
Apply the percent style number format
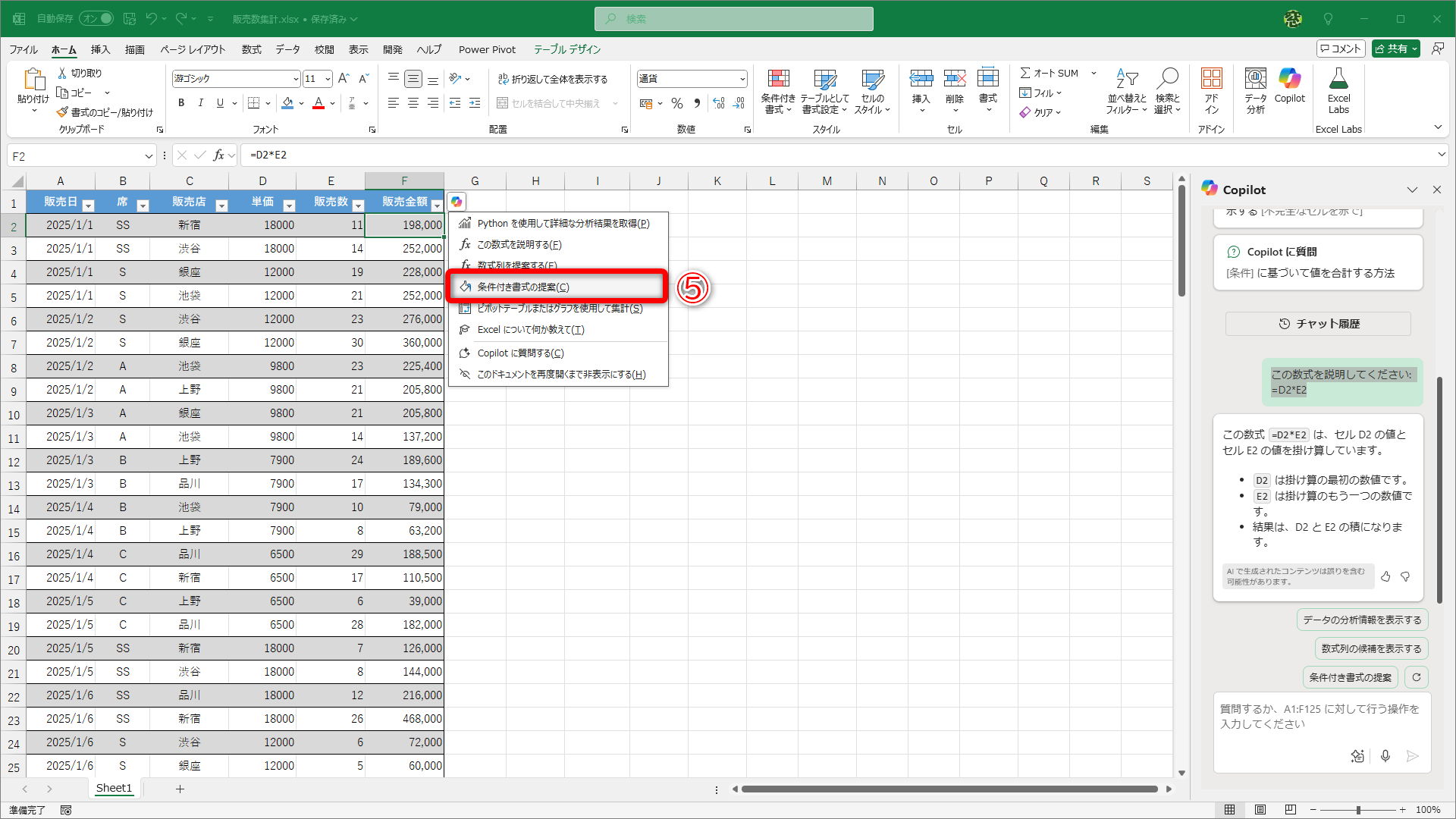pos(677,103)
